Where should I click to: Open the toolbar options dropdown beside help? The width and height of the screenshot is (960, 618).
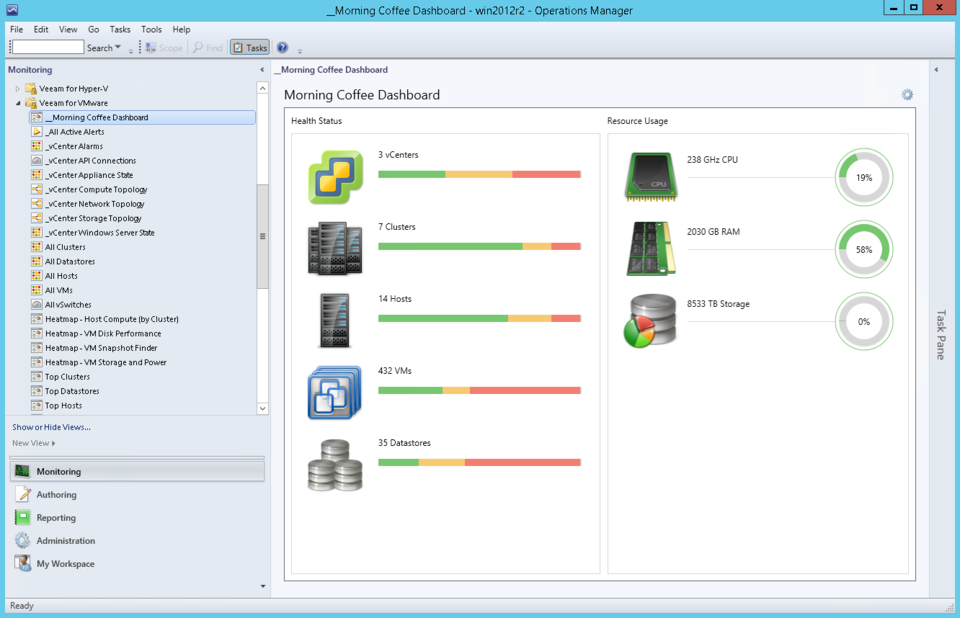pyautogui.click(x=299, y=50)
